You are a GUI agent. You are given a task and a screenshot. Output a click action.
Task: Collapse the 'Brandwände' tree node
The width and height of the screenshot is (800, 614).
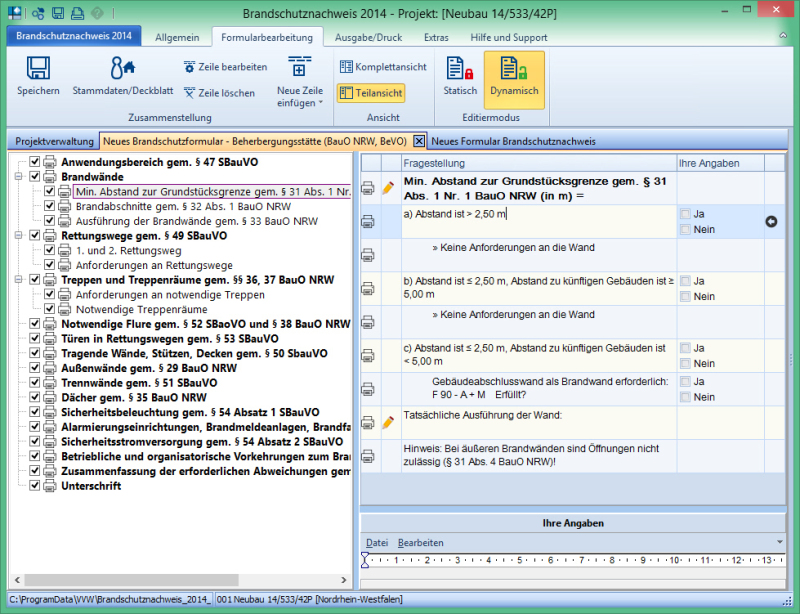point(19,177)
